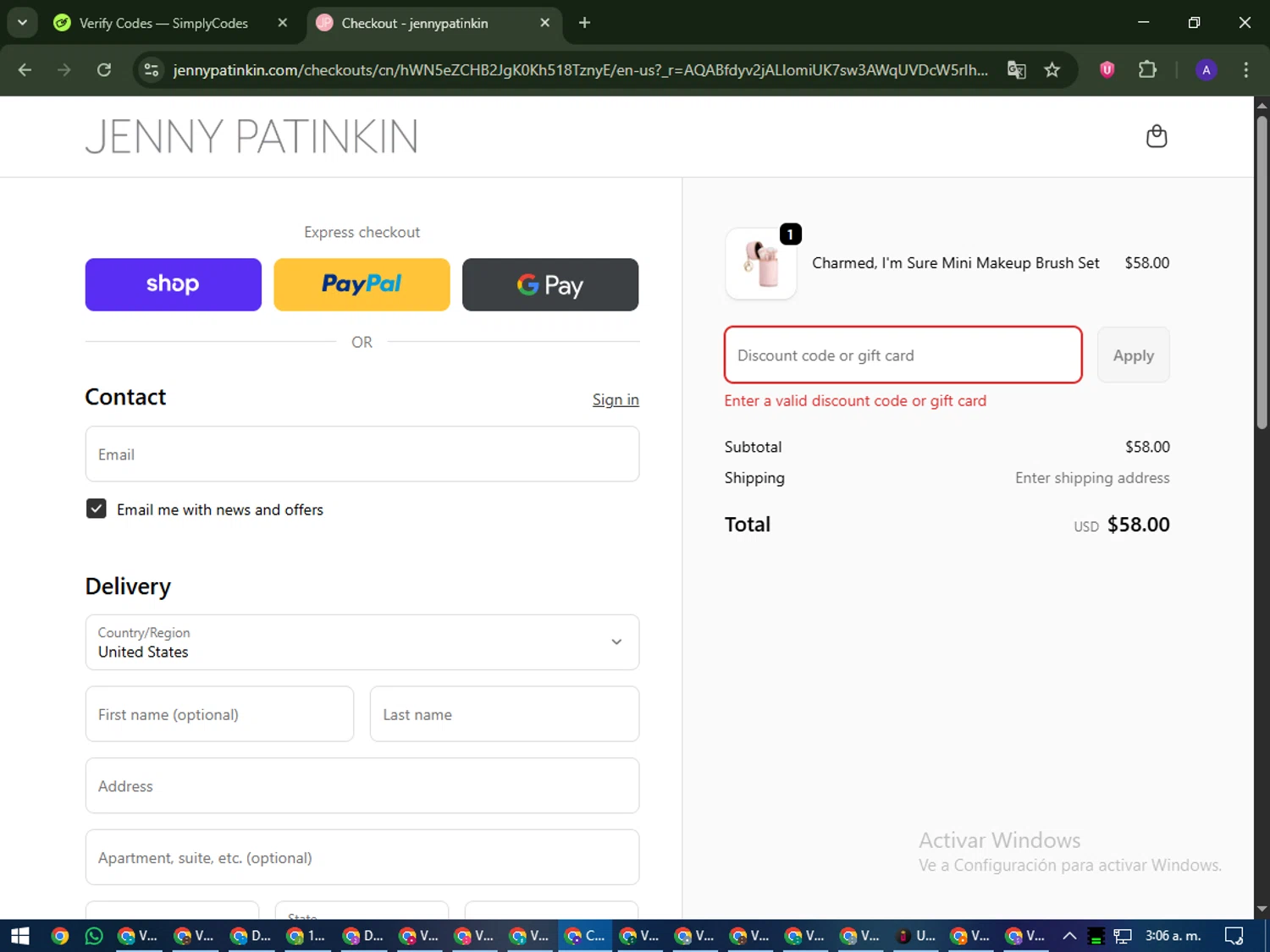Click the Apply discount button

[1133, 355]
